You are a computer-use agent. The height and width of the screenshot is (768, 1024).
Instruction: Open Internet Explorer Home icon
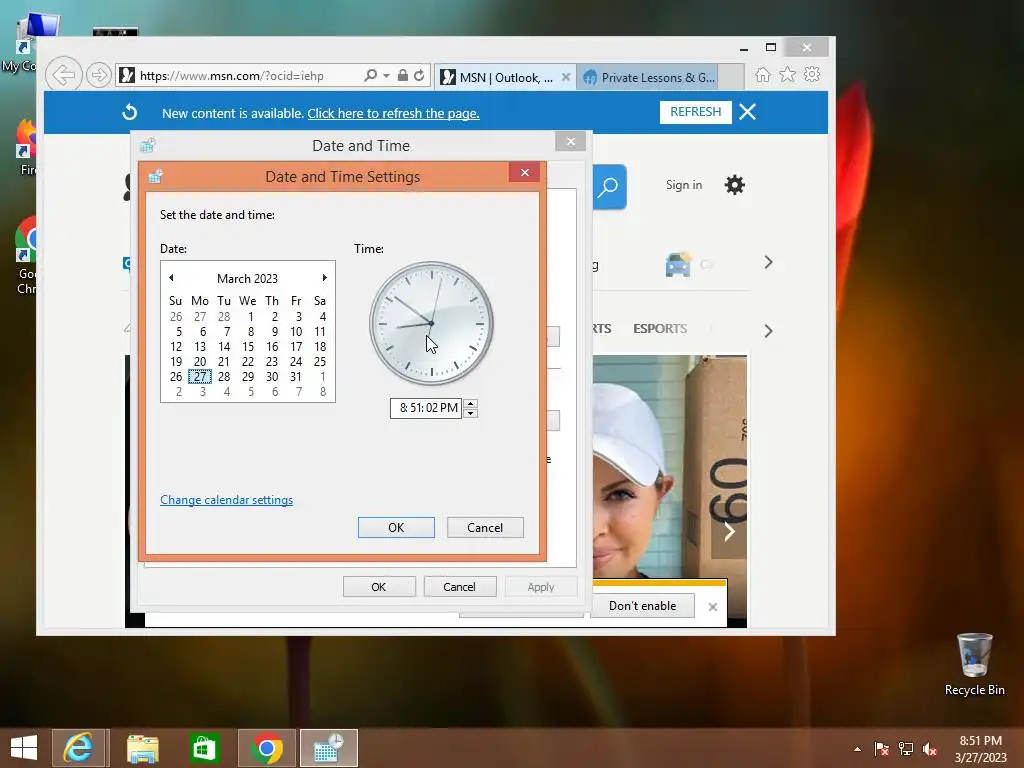[762, 74]
